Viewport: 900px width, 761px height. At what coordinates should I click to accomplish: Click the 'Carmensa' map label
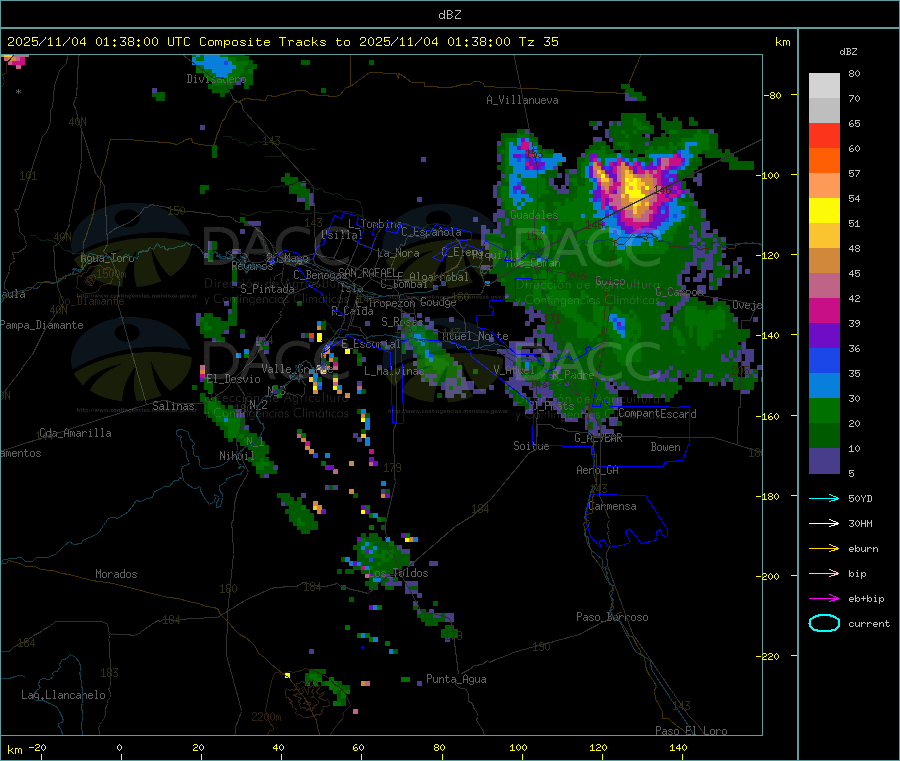click(x=612, y=506)
